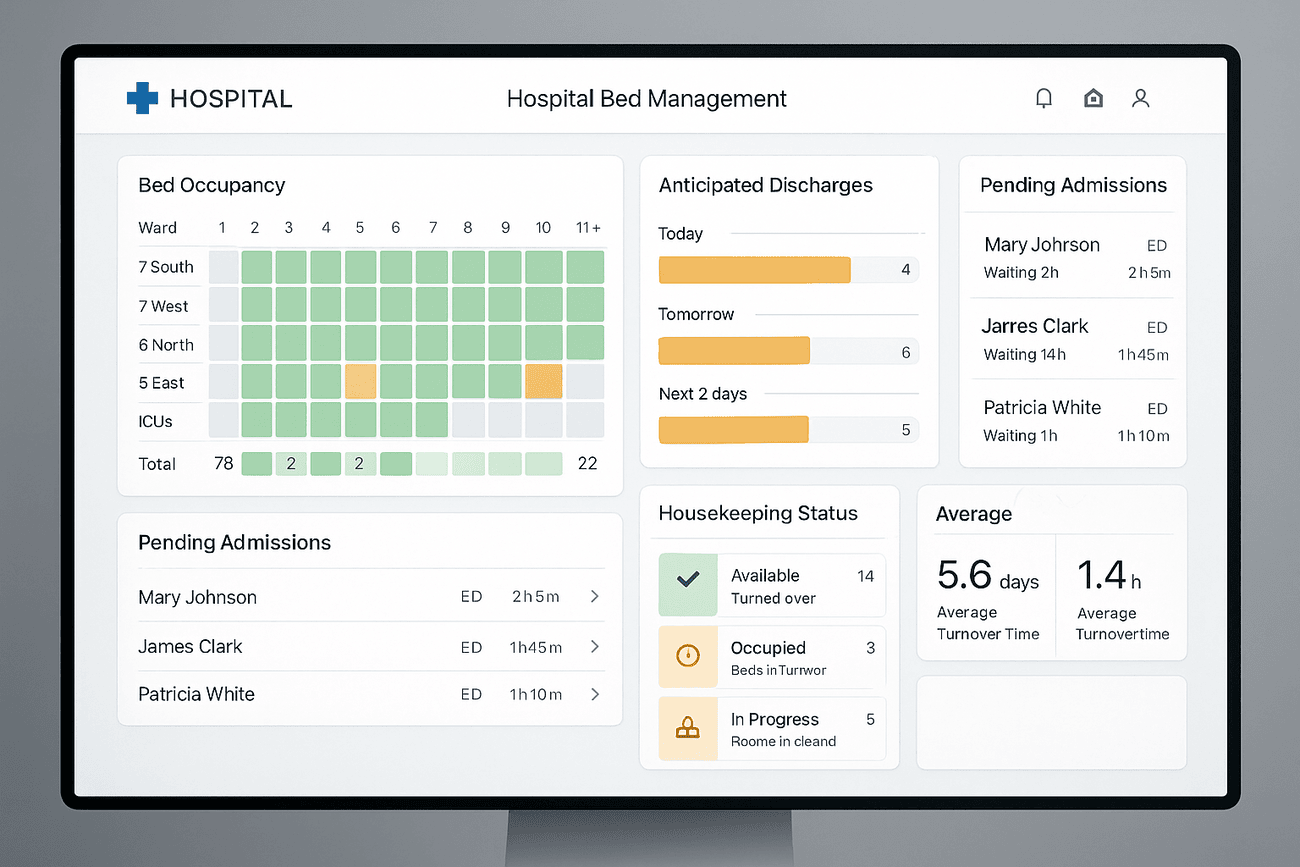Screen dimensions: 1300x867
Task: Toggle the orange occupied bed in 5 East
Action: tap(361, 381)
